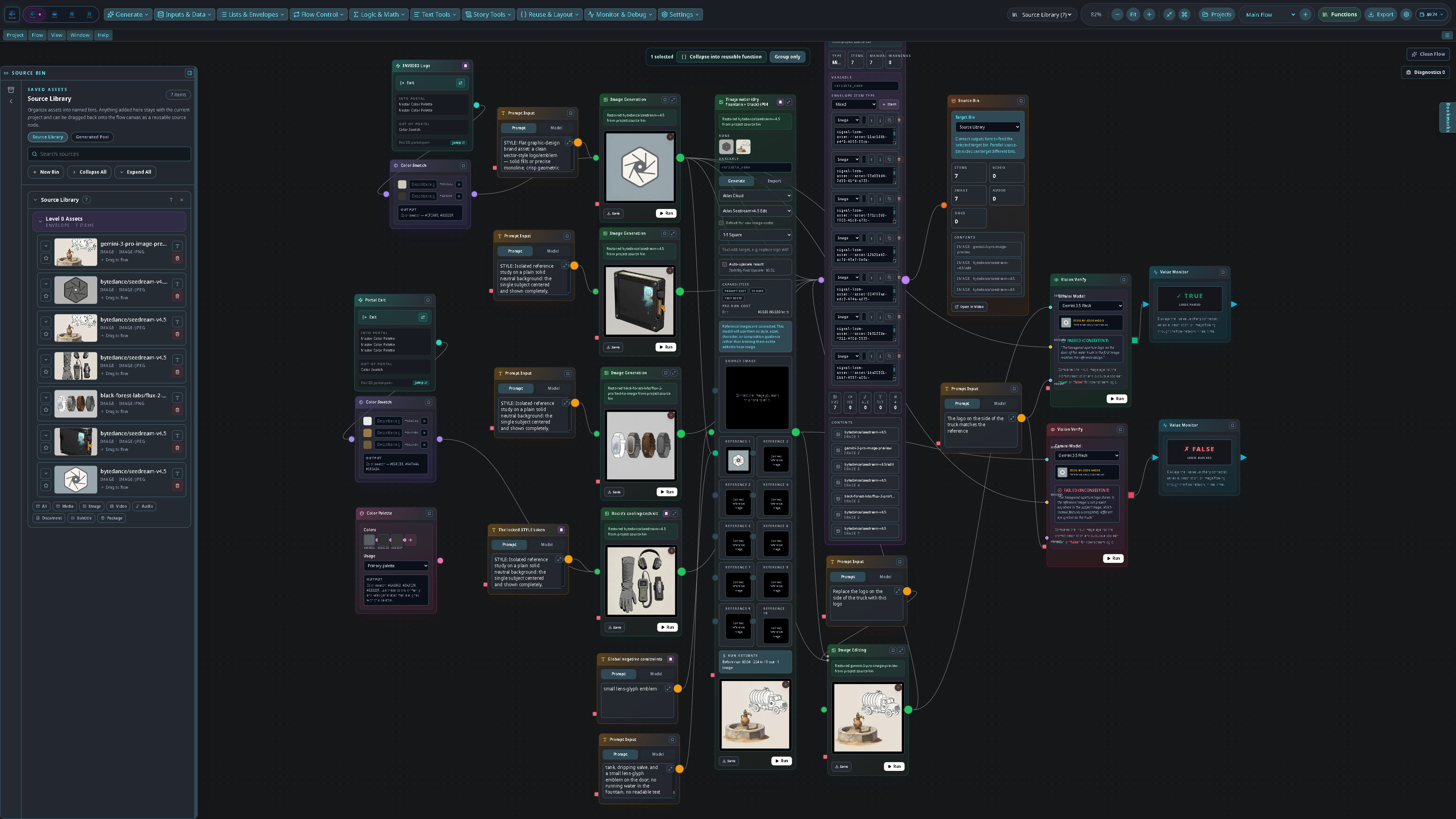This screenshot has height=819, width=1456.
Task: Remove the Source Library bin with X icon
Action: coord(182,199)
